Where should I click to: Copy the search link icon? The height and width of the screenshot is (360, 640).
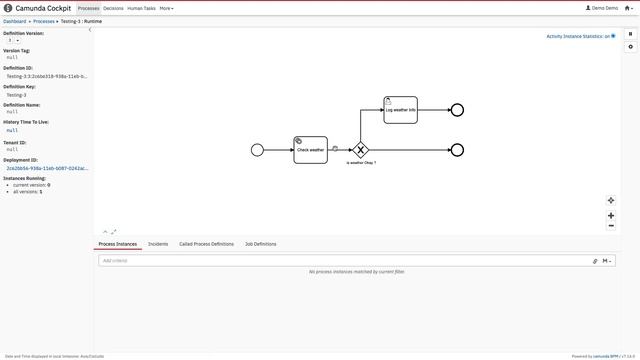coord(595,261)
